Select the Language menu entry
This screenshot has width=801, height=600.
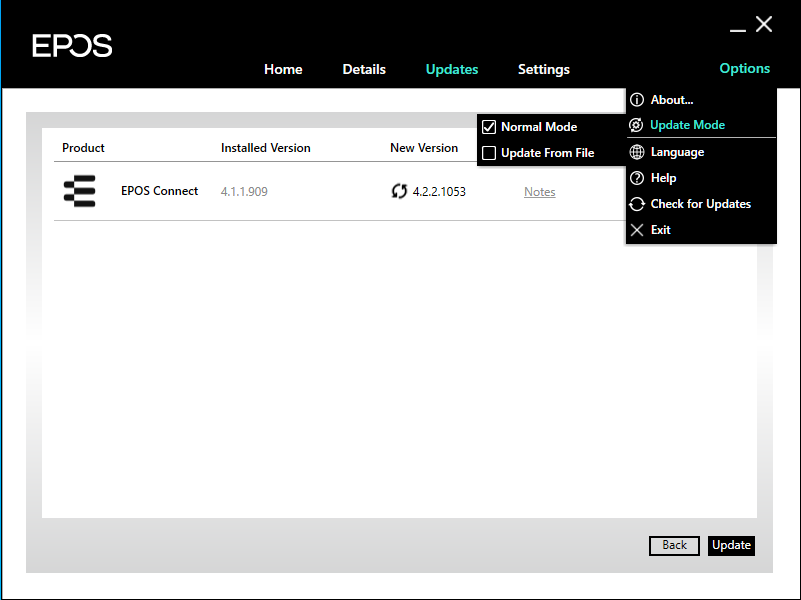pyautogui.click(x=701, y=152)
